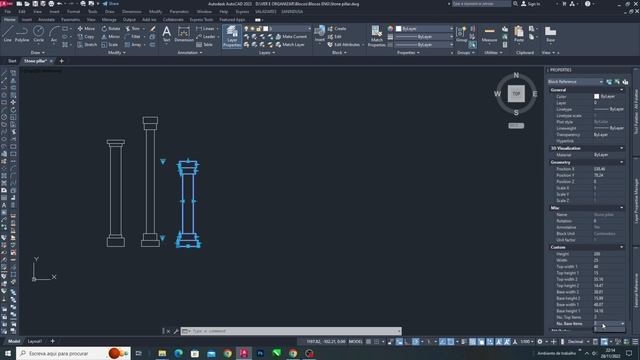The image size is (640, 360).
Task: Click the Scale tool in Modify panel
Action: click(x=110, y=44)
